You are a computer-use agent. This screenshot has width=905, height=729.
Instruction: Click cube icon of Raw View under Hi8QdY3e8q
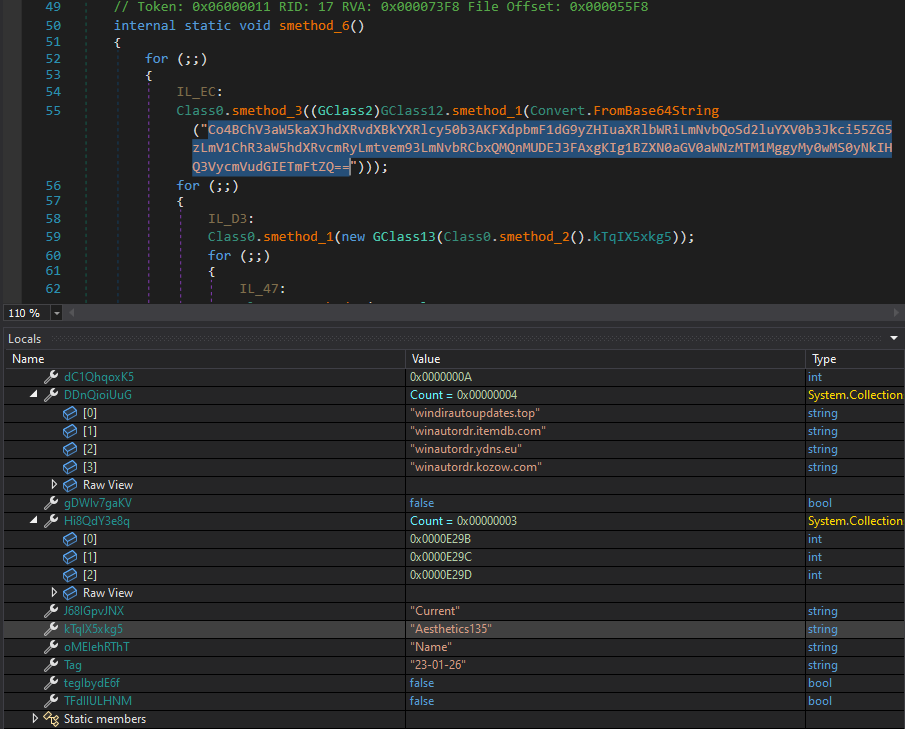[x=70, y=592]
